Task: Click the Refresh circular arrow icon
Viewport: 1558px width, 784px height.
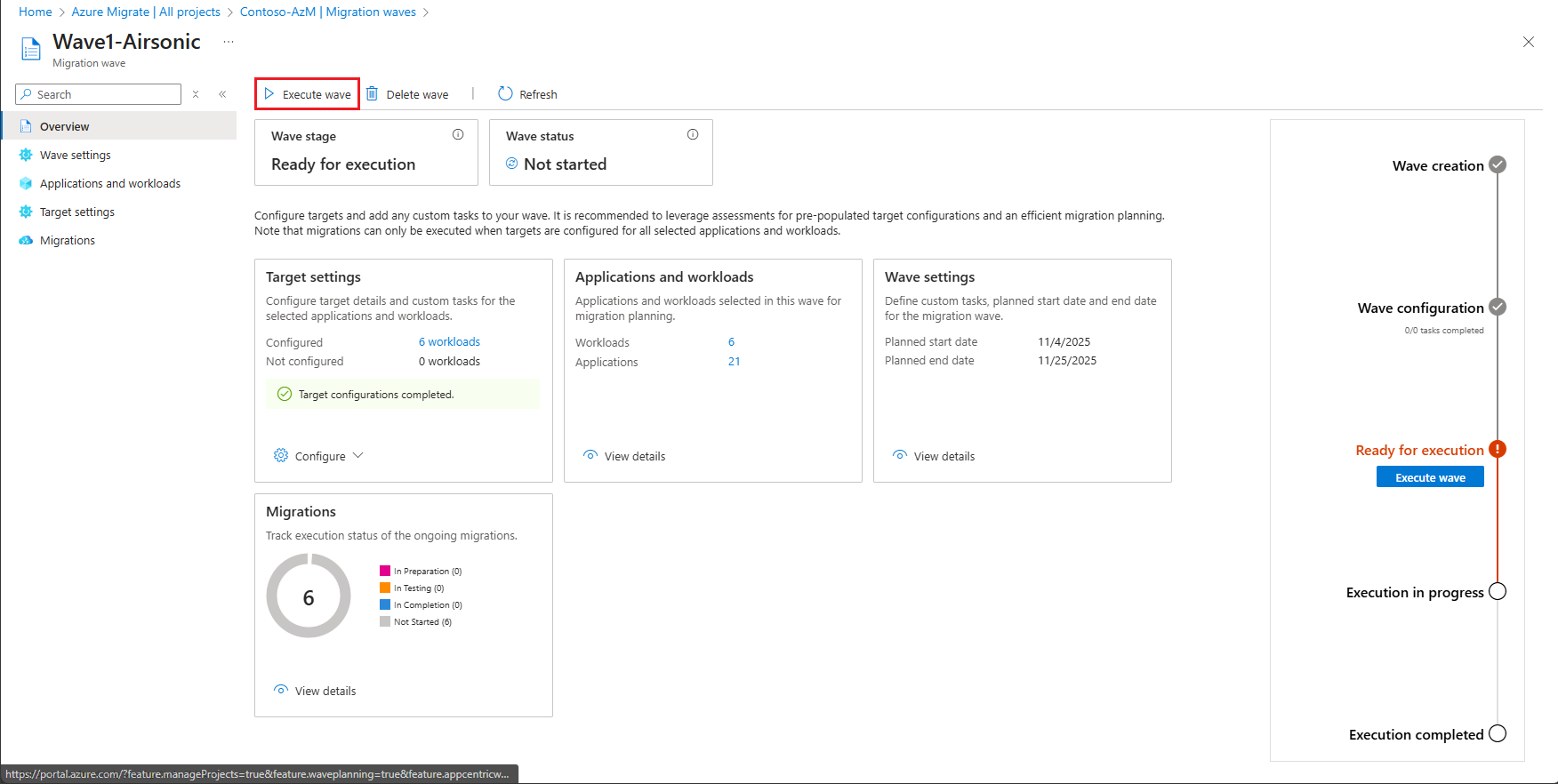Action: pos(505,93)
